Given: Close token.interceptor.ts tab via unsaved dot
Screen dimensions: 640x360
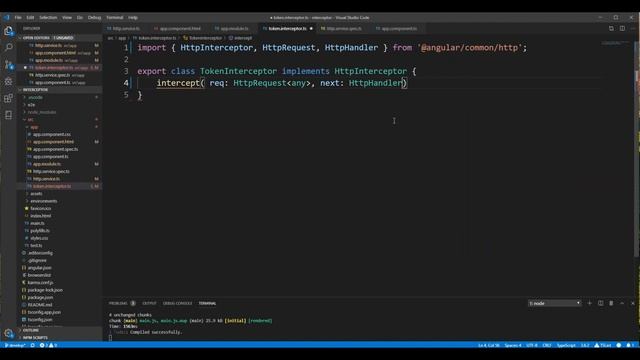Looking at the screenshot, I should [x=311, y=29].
